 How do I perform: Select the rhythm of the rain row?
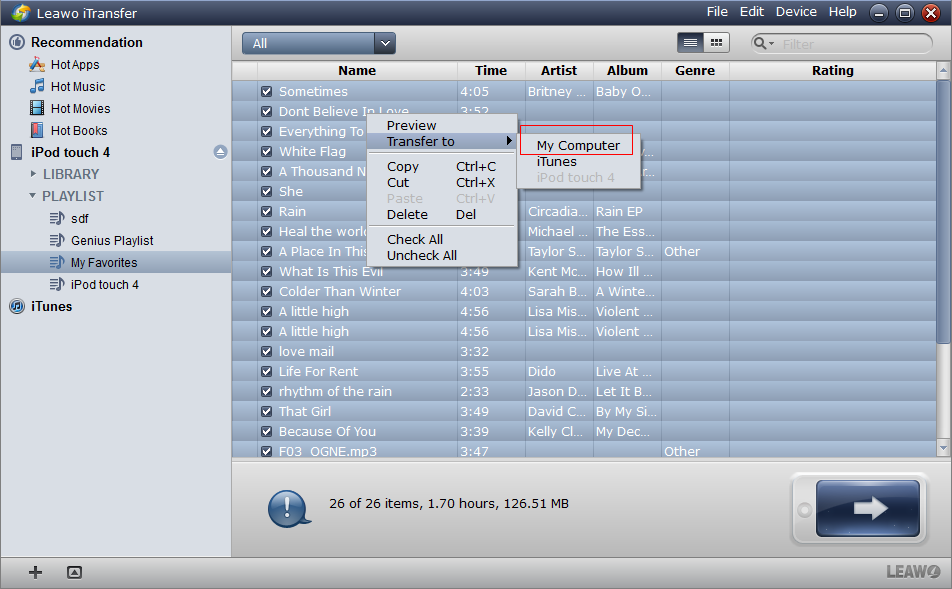[x=584, y=392]
